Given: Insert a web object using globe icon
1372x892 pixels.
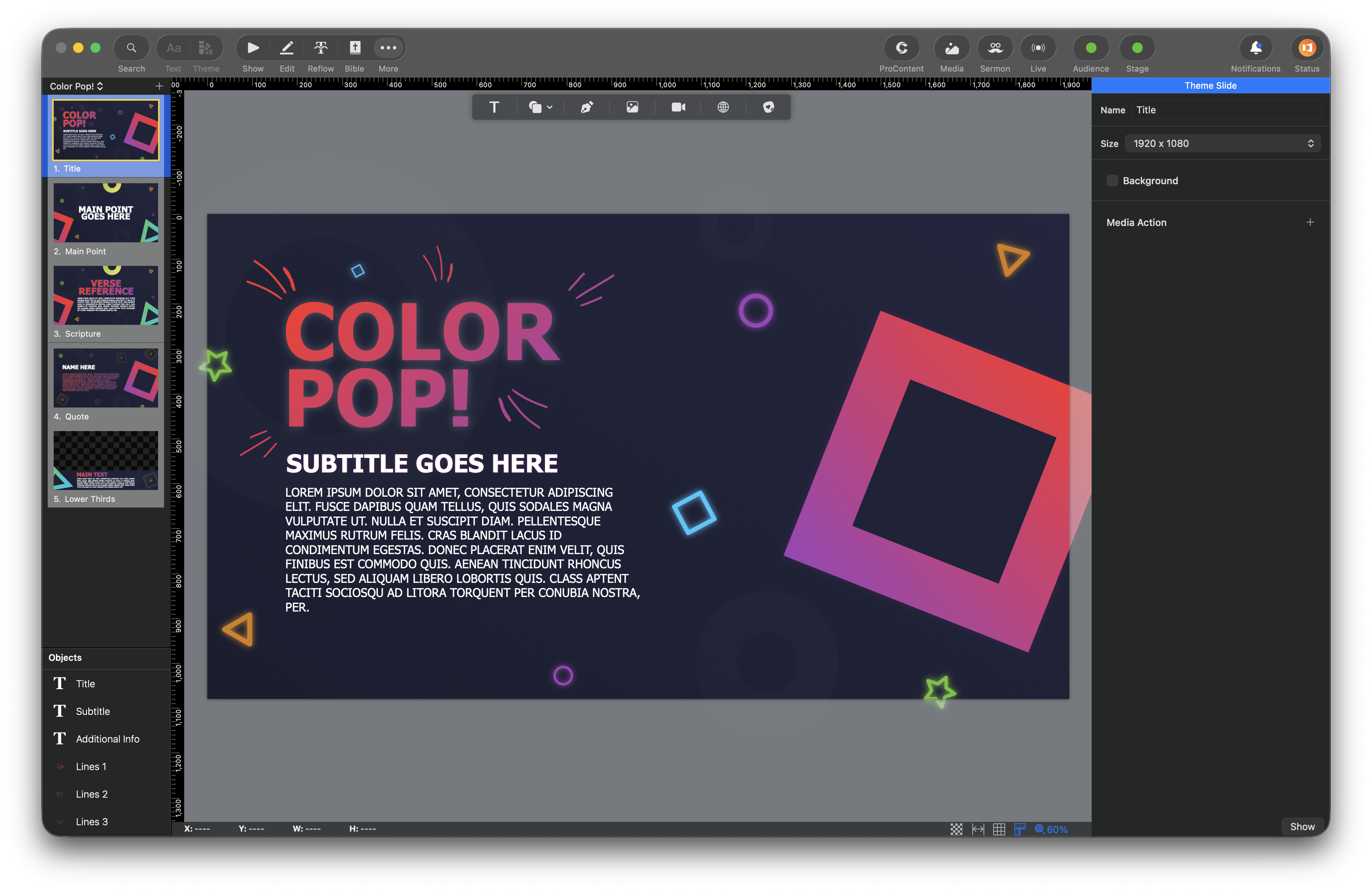Looking at the screenshot, I should click(x=723, y=107).
